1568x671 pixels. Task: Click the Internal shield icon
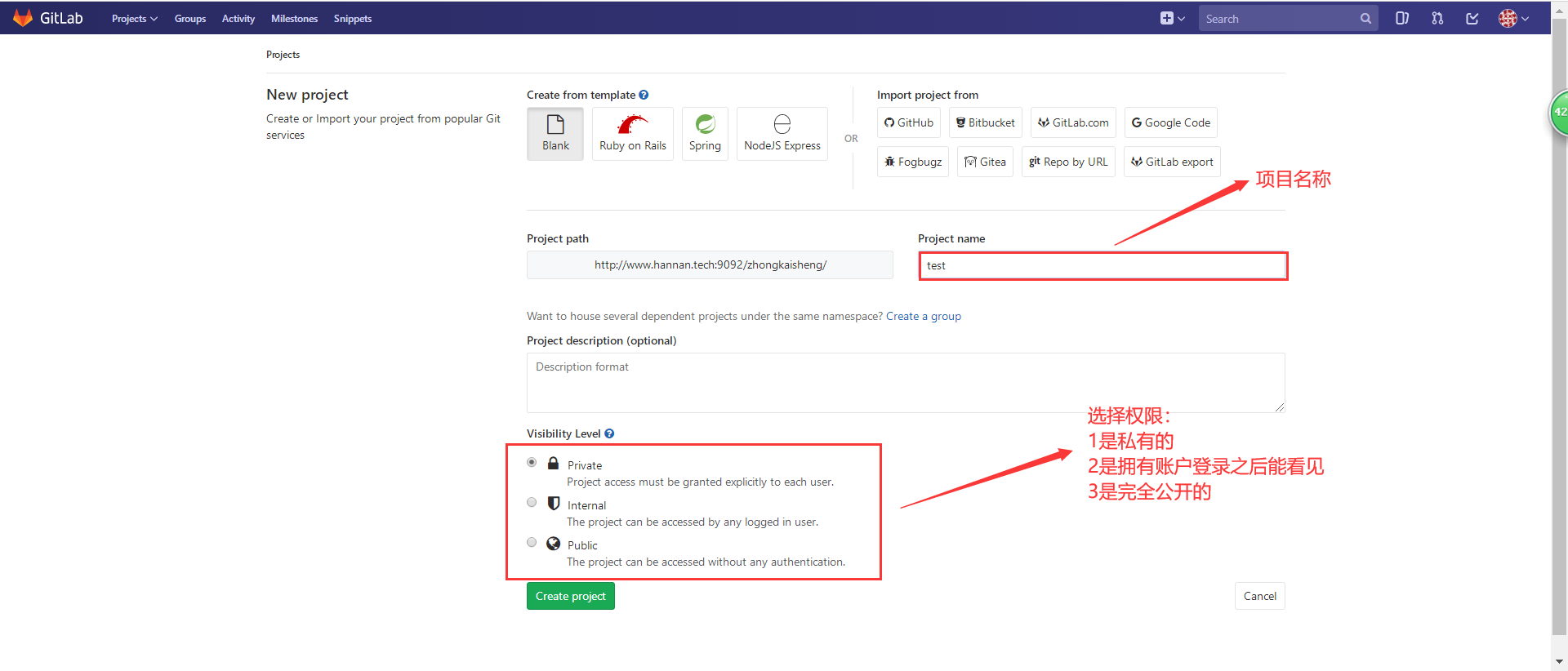[553, 503]
